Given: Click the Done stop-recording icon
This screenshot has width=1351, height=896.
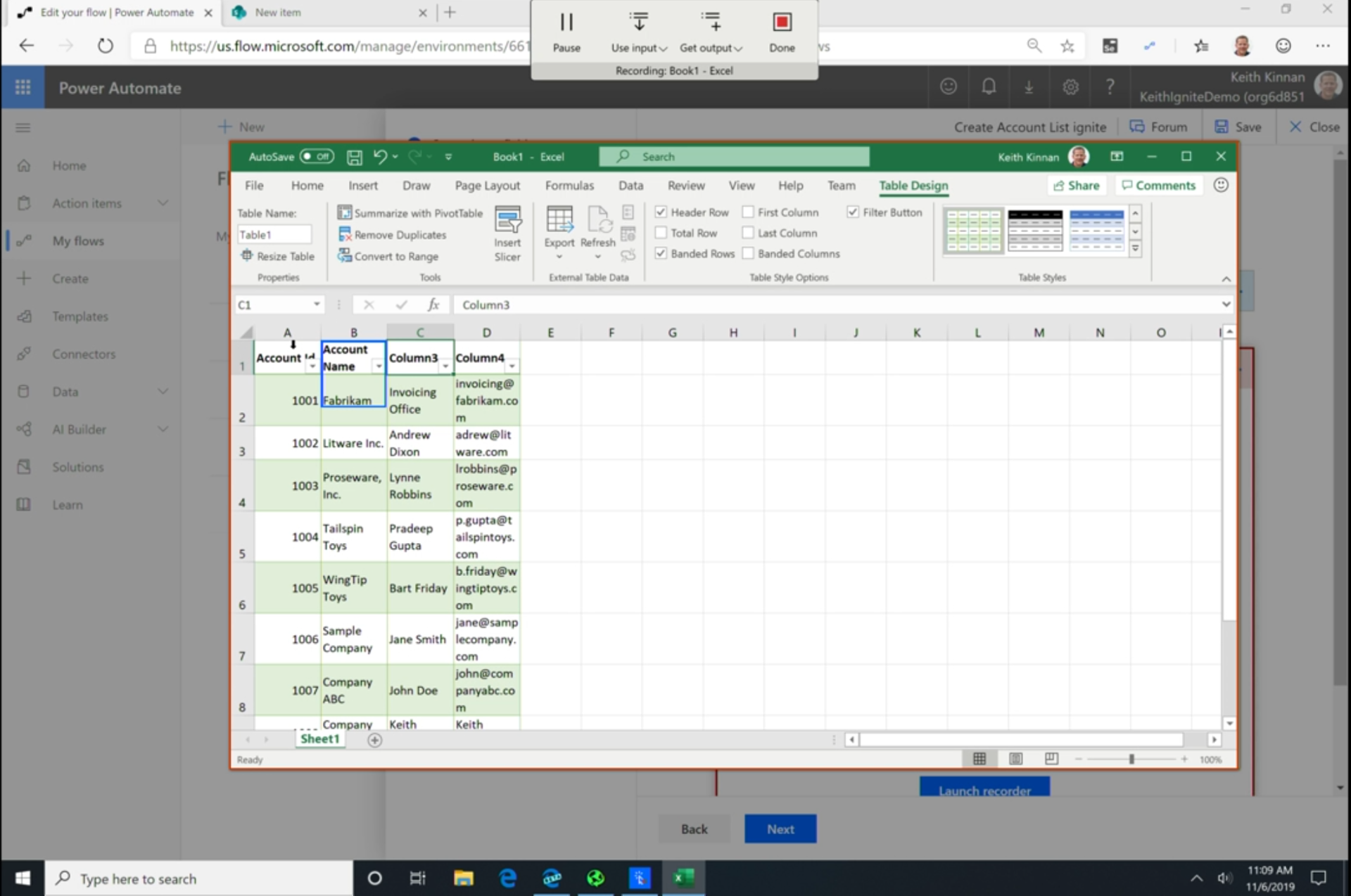Looking at the screenshot, I should 782,23.
